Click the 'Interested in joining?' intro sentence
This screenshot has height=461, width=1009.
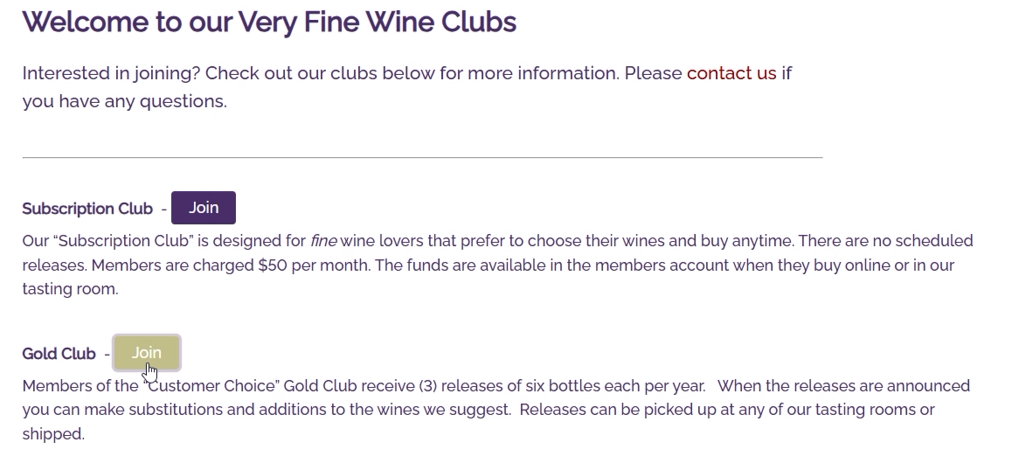(x=111, y=73)
